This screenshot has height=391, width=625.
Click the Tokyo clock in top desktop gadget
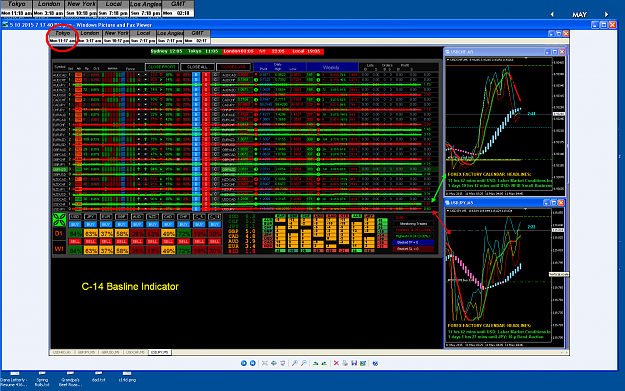point(17,8)
